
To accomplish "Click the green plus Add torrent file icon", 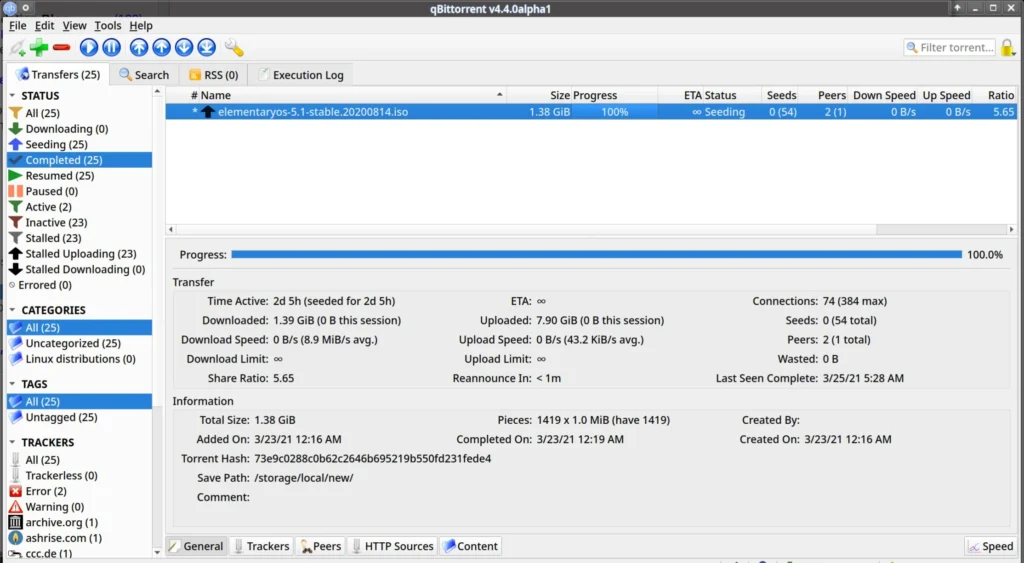I will coord(39,47).
